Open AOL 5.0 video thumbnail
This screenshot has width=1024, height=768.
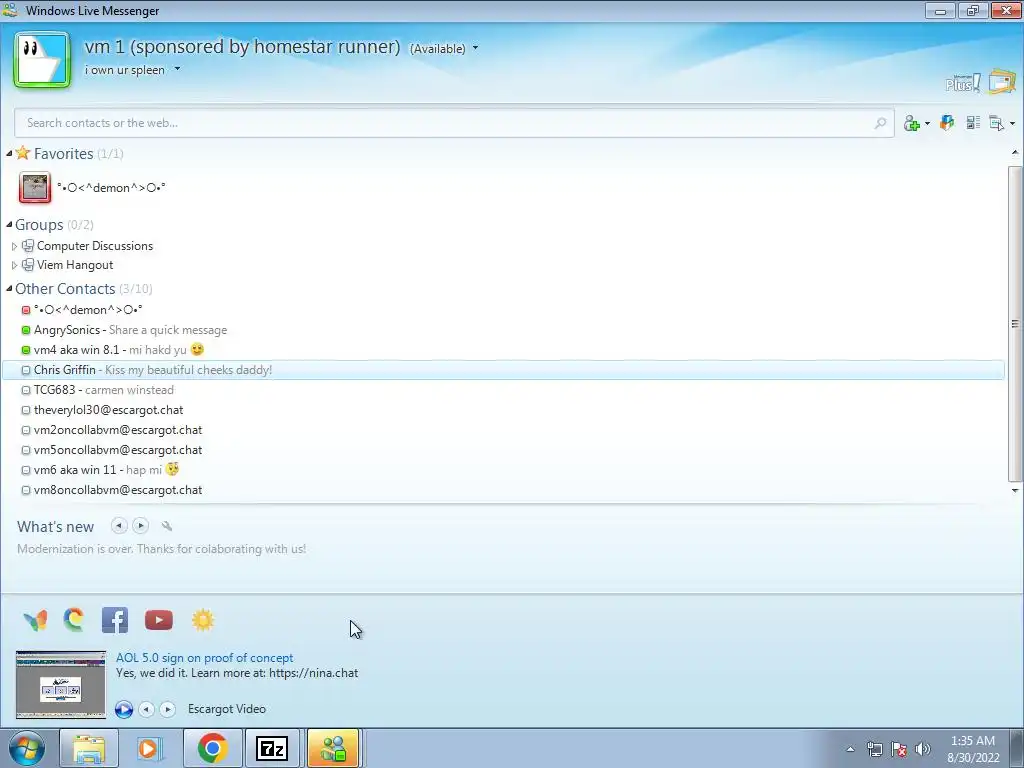coord(61,684)
